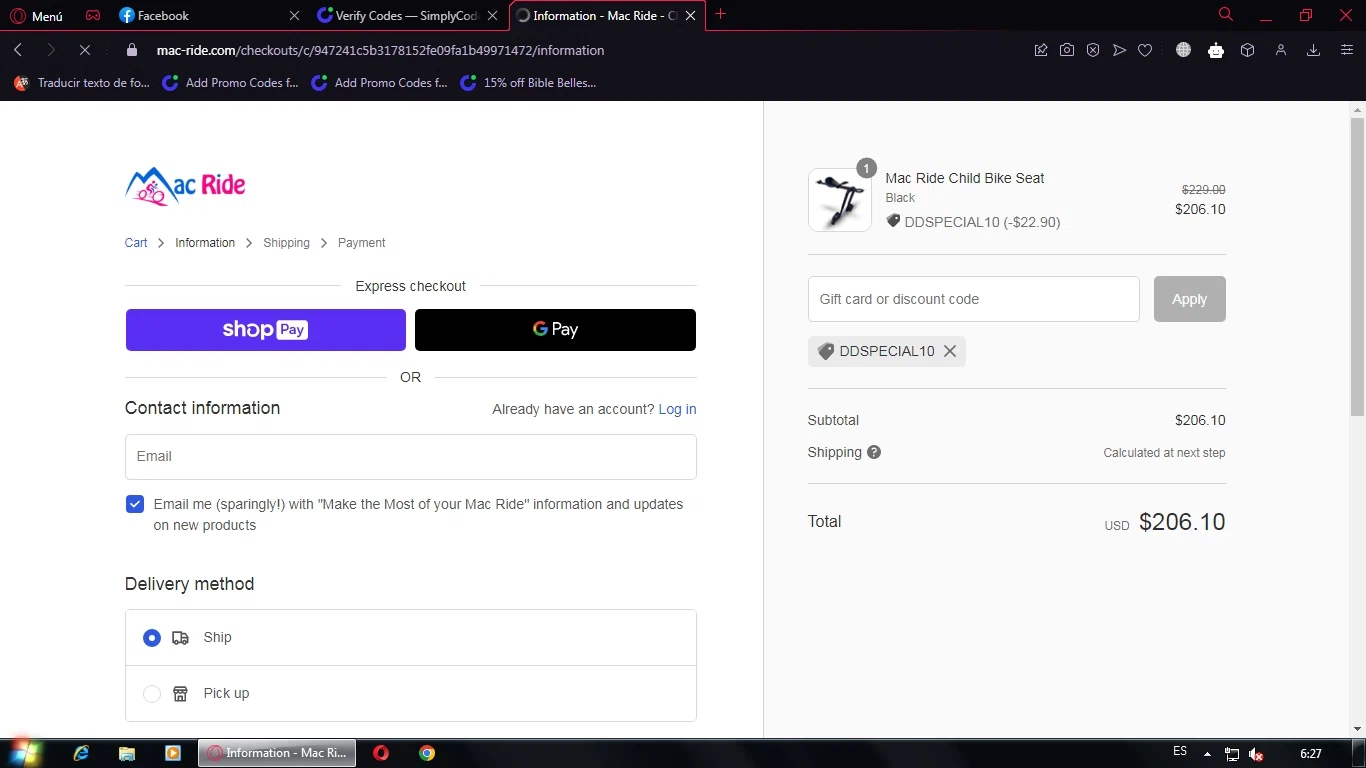This screenshot has width=1366, height=768.
Task: Open the profile account icon
Action: pos(1280,50)
